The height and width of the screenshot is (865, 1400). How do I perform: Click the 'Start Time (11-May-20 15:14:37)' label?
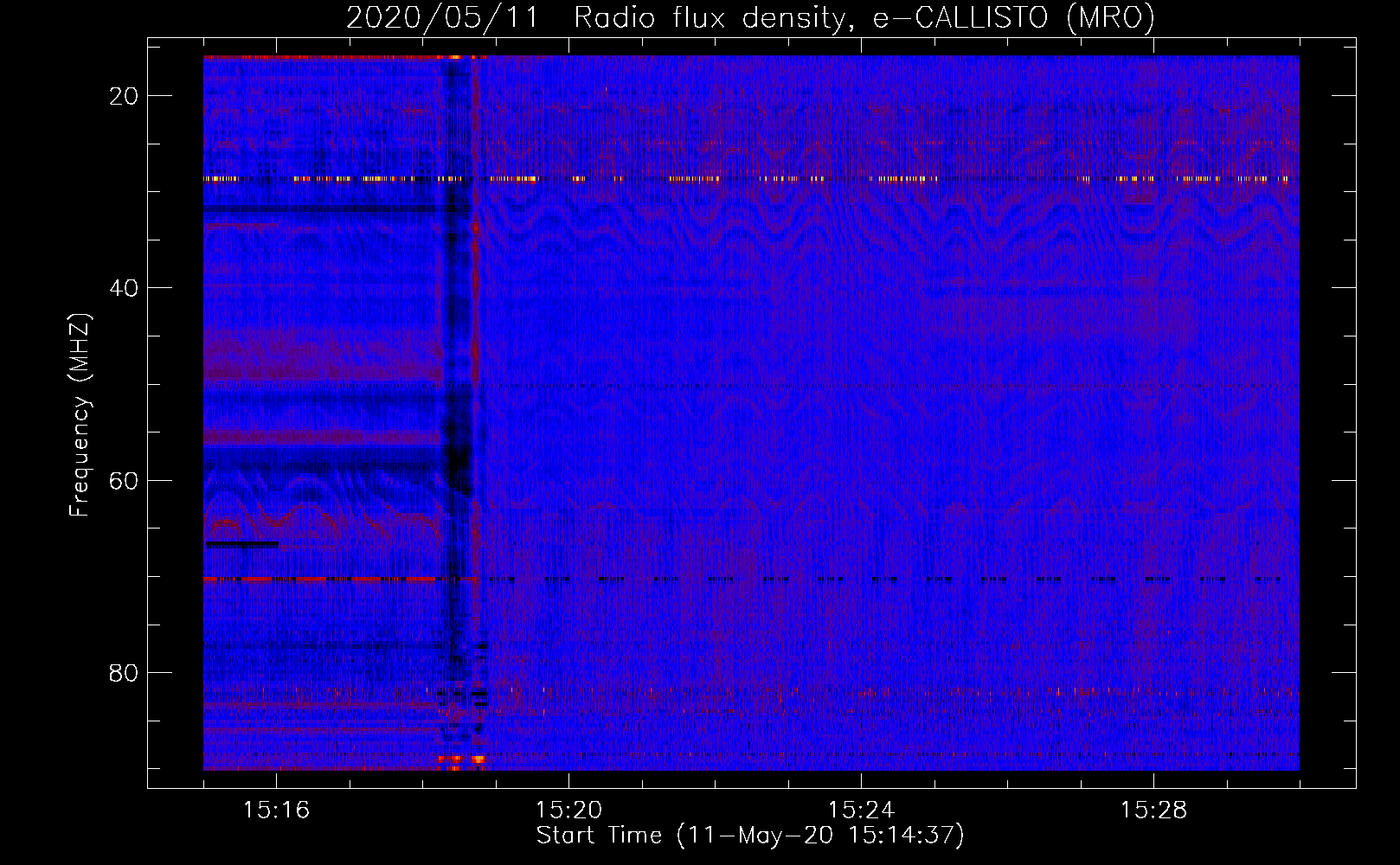(750, 836)
